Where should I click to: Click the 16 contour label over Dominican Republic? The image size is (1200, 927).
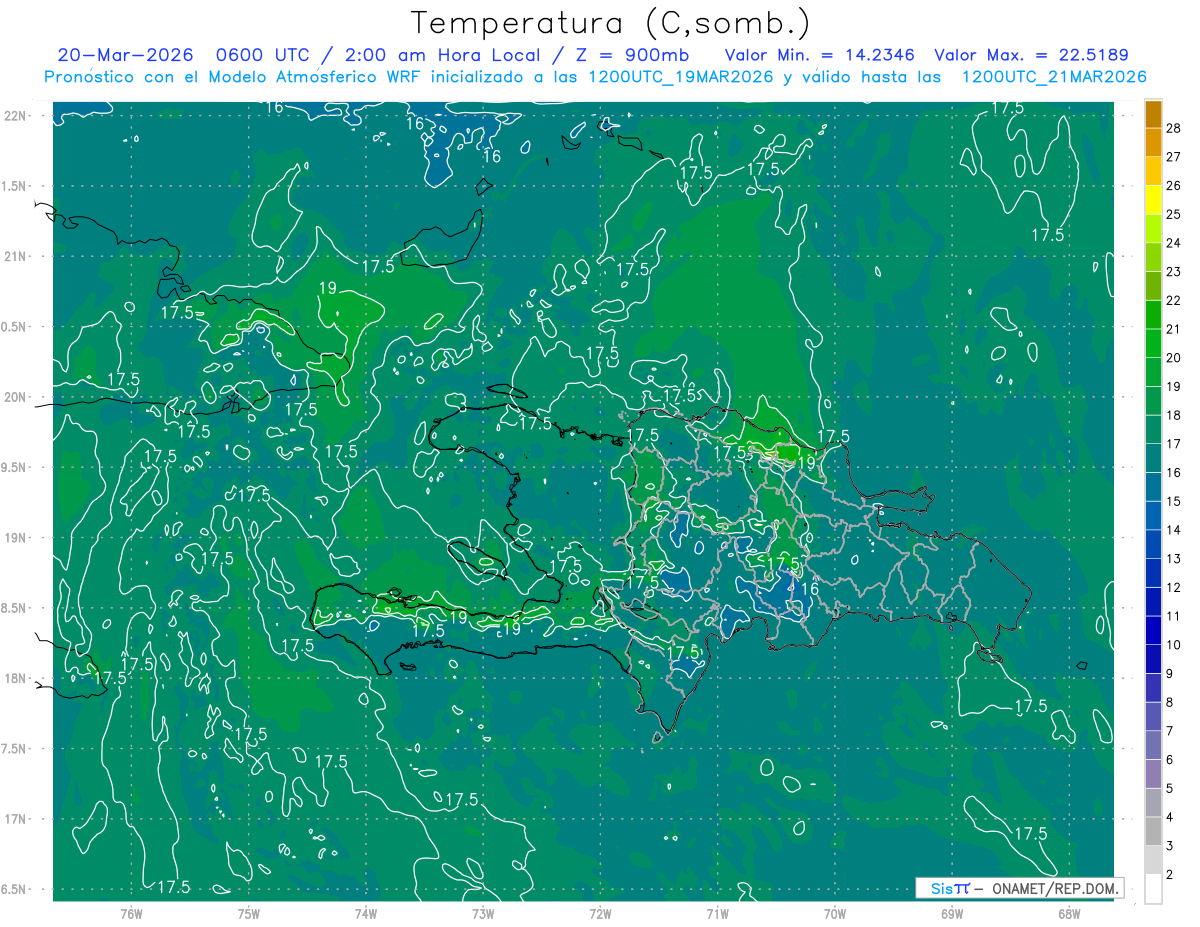tap(810, 589)
